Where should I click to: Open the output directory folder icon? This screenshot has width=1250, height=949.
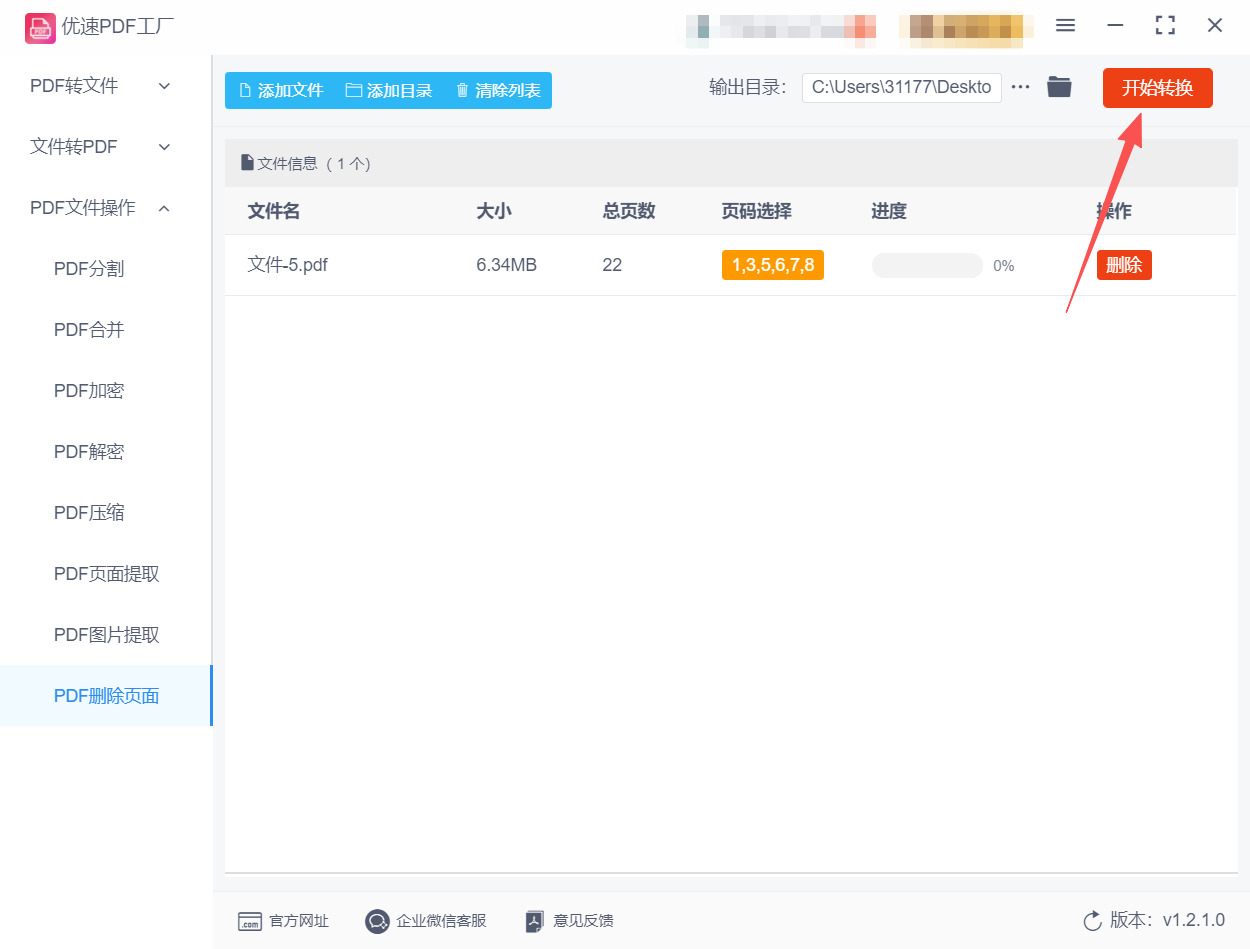[1059, 87]
